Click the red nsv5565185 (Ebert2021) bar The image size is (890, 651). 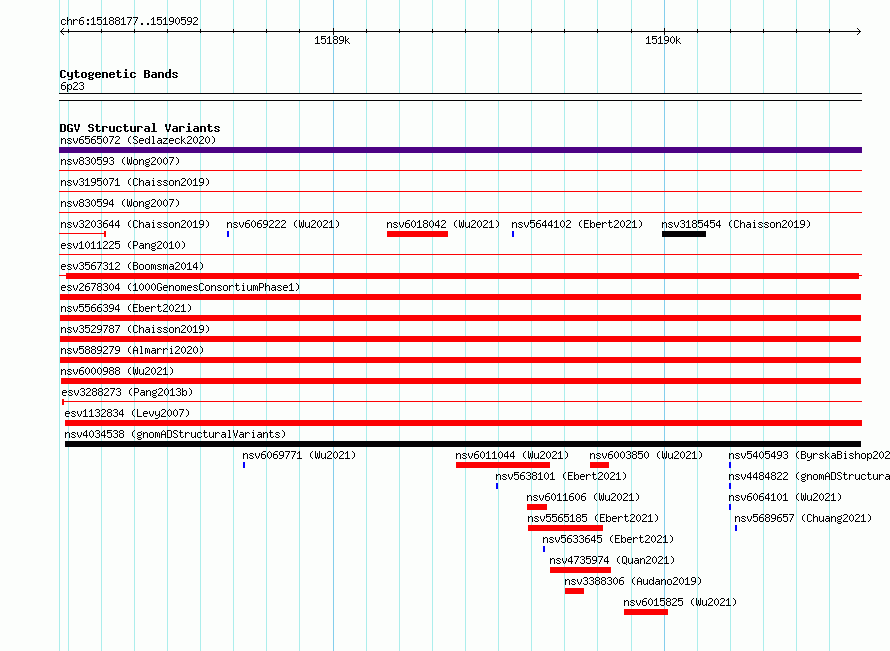pos(565,528)
